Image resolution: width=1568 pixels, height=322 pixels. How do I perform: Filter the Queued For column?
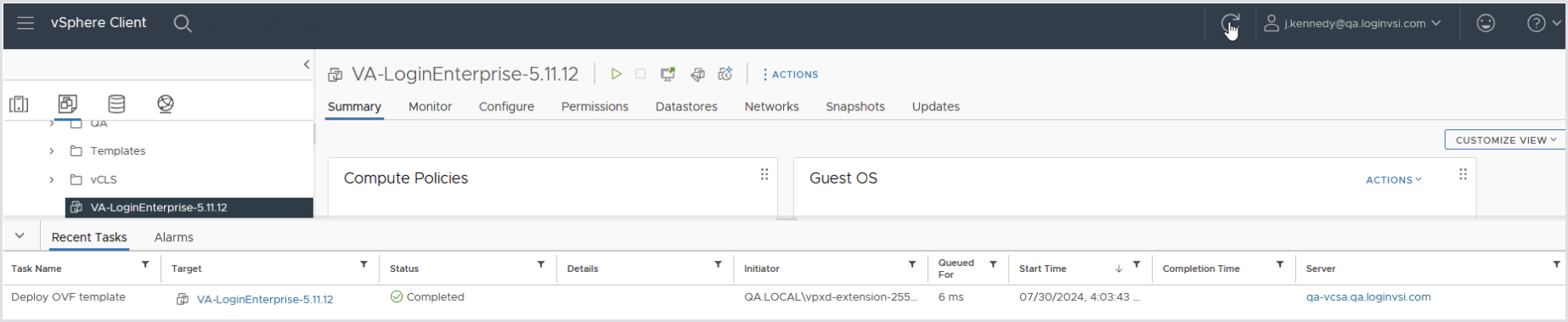(x=993, y=265)
